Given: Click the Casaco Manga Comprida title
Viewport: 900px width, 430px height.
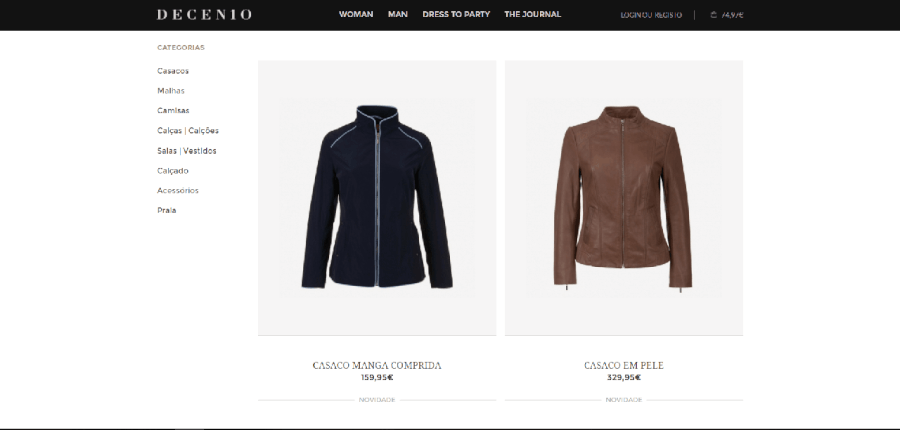Looking at the screenshot, I should tap(377, 365).
